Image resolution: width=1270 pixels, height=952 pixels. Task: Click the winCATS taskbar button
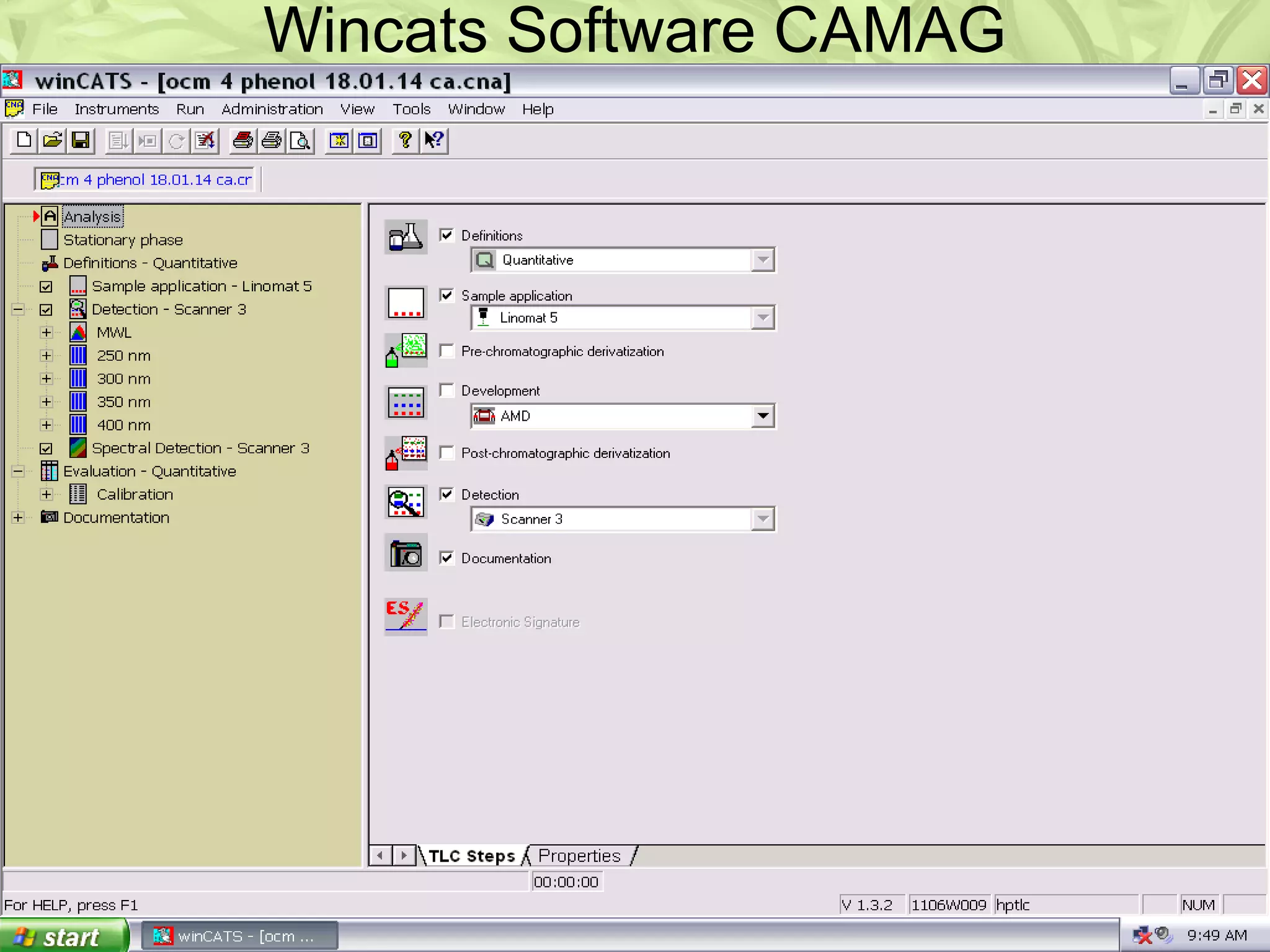click(240, 936)
